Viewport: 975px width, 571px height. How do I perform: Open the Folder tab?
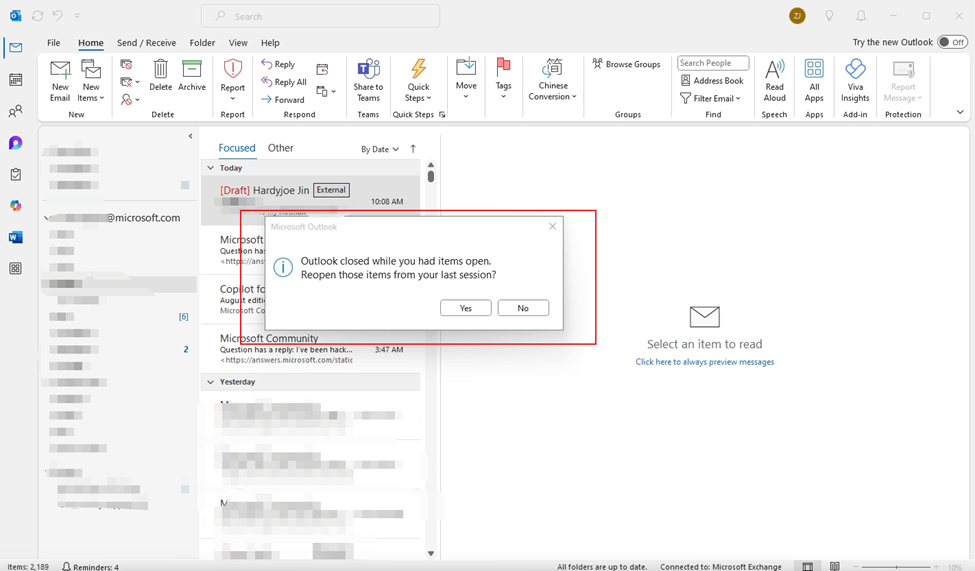click(202, 43)
